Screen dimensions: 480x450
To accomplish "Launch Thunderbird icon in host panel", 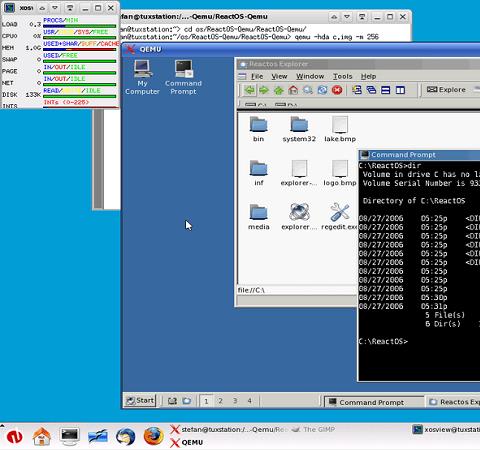I will 125,436.
